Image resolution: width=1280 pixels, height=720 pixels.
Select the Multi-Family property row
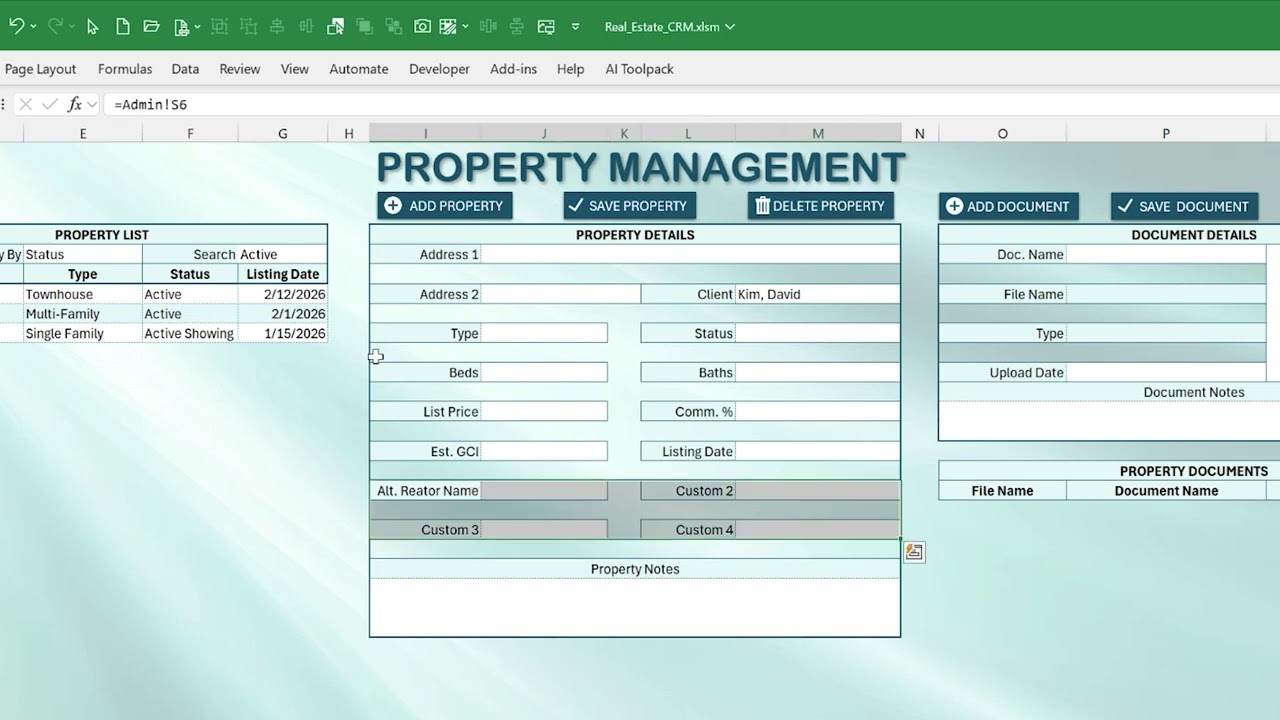click(163, 313)
